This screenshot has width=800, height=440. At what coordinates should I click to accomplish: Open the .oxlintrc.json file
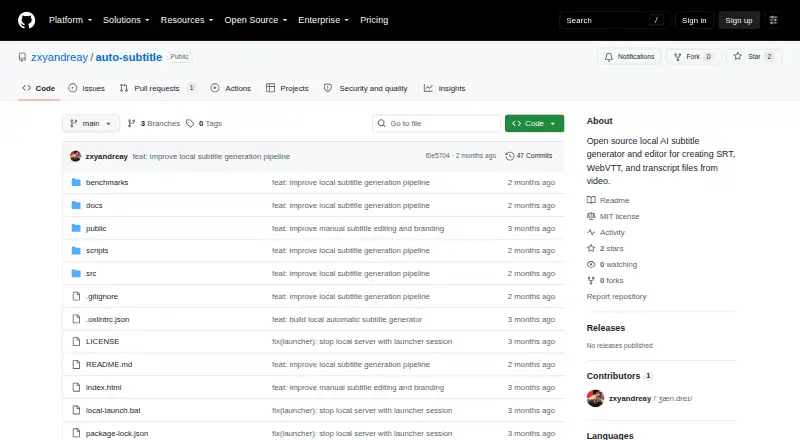[108, 320]
